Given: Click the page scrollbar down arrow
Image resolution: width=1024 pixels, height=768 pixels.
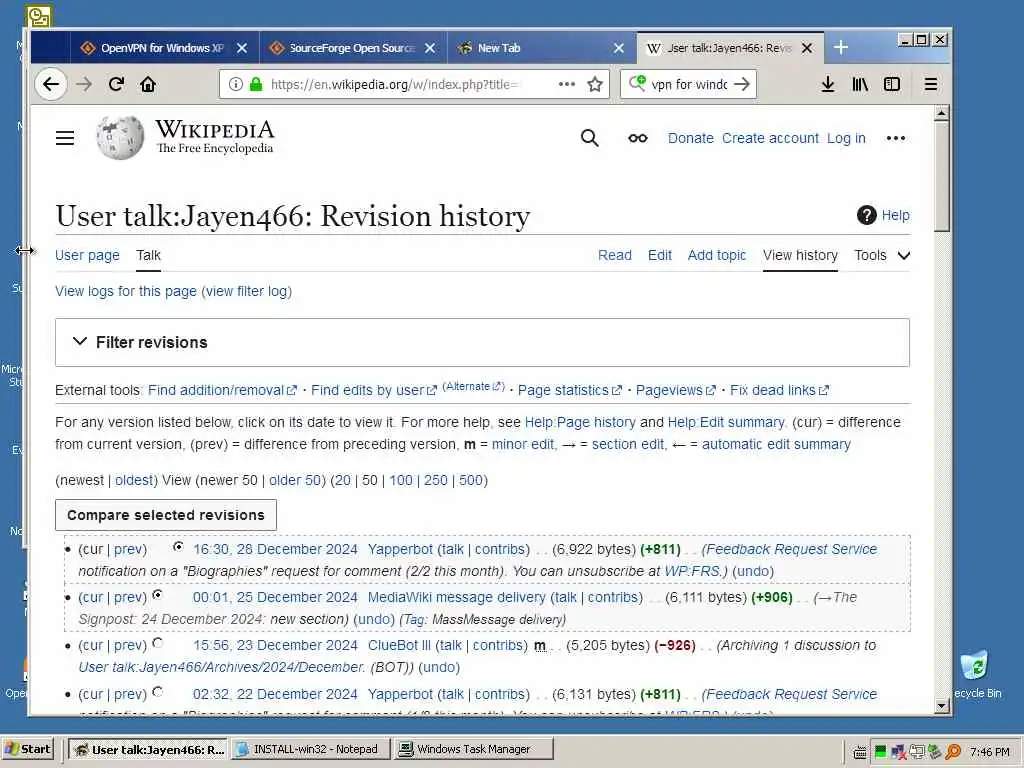Looking at the screenshot, I should 941,705.
